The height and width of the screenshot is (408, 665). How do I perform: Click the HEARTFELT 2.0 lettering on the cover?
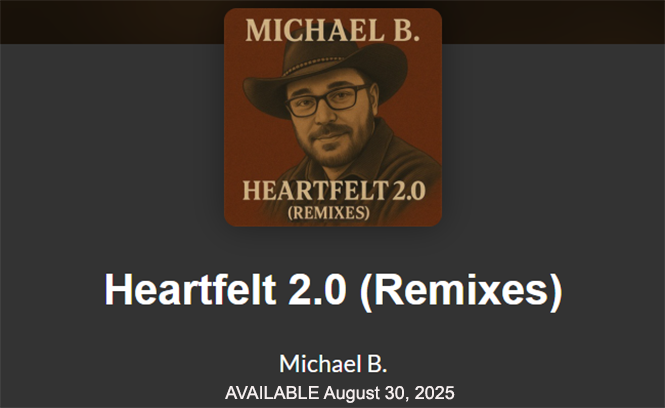coord(334,190)
